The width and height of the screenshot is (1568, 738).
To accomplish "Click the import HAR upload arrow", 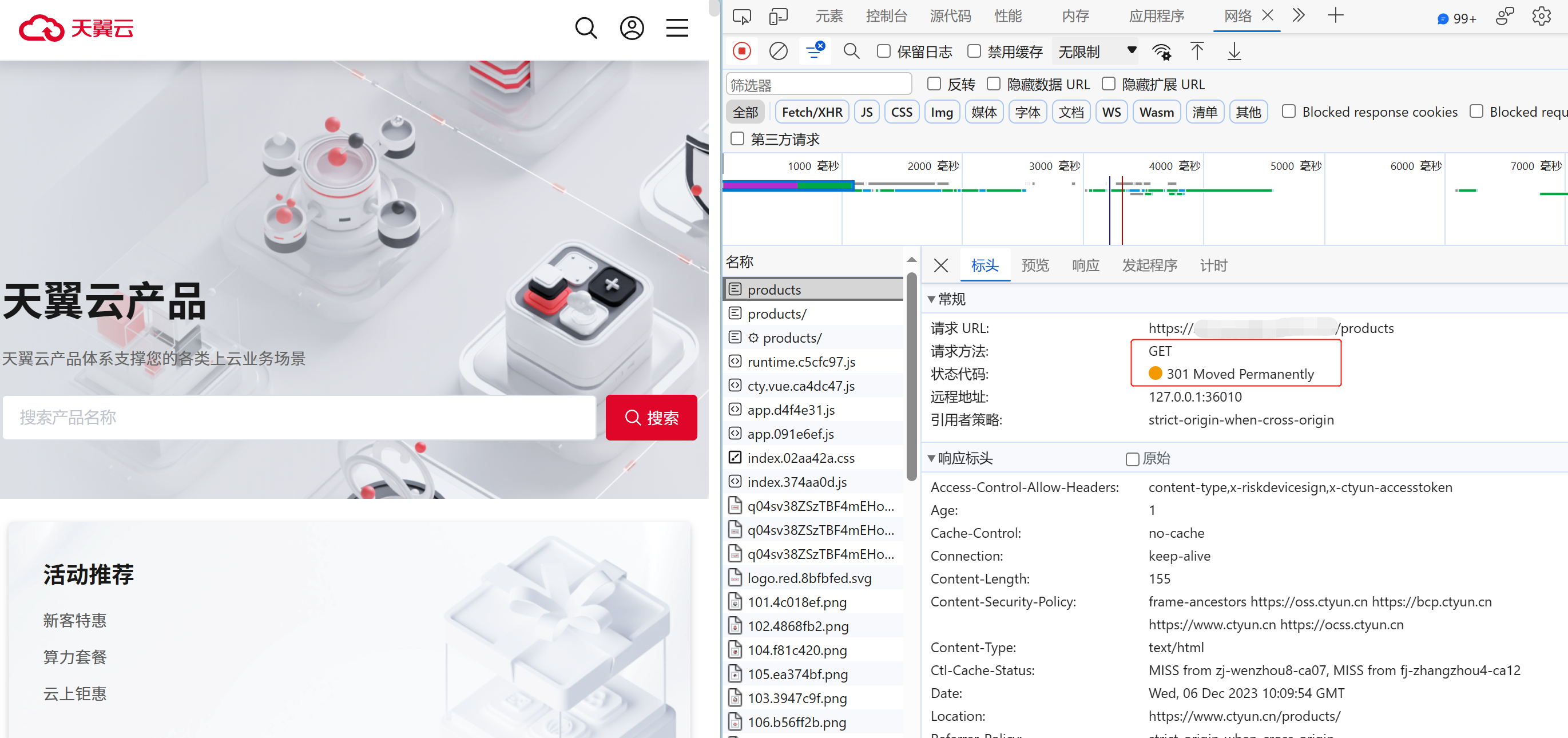I will pyautogui.click(x=1197, y=51).
